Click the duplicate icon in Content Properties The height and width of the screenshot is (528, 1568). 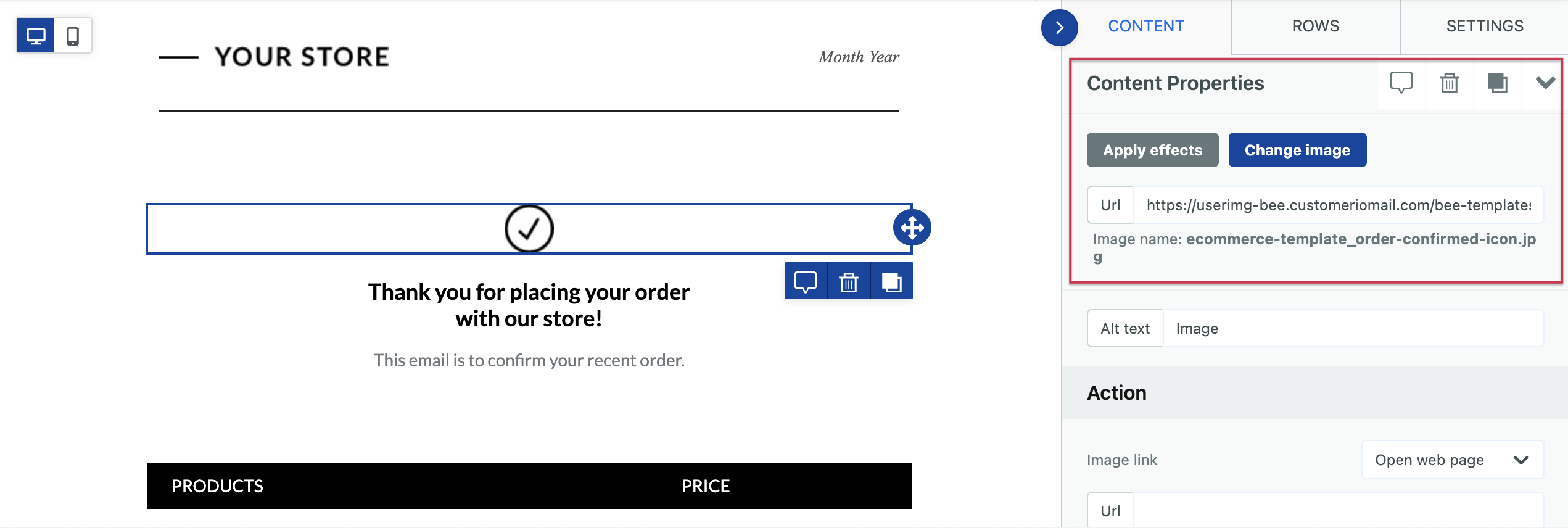click(x=1497, y=83)
